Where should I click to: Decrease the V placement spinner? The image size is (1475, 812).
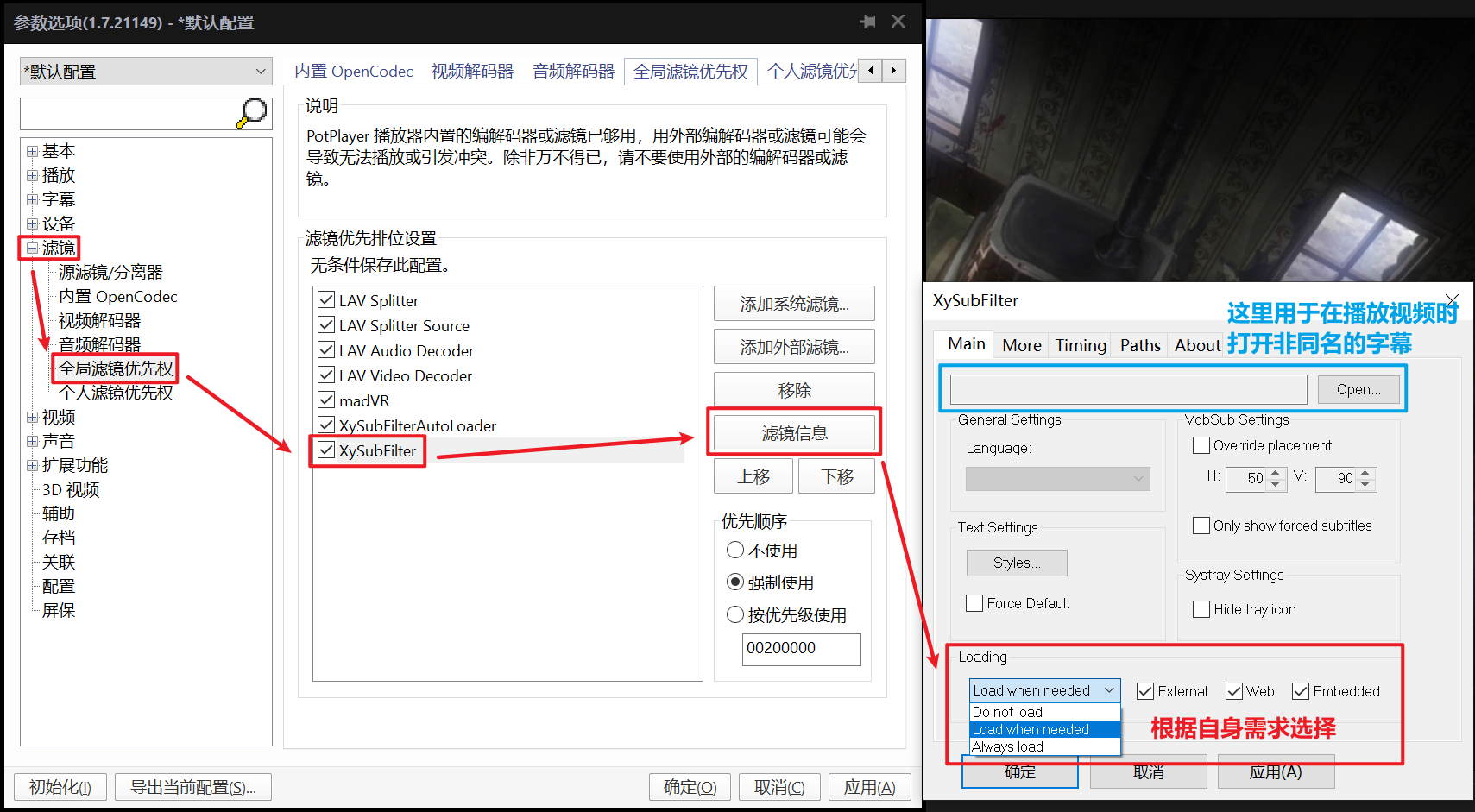(1366, 485)
